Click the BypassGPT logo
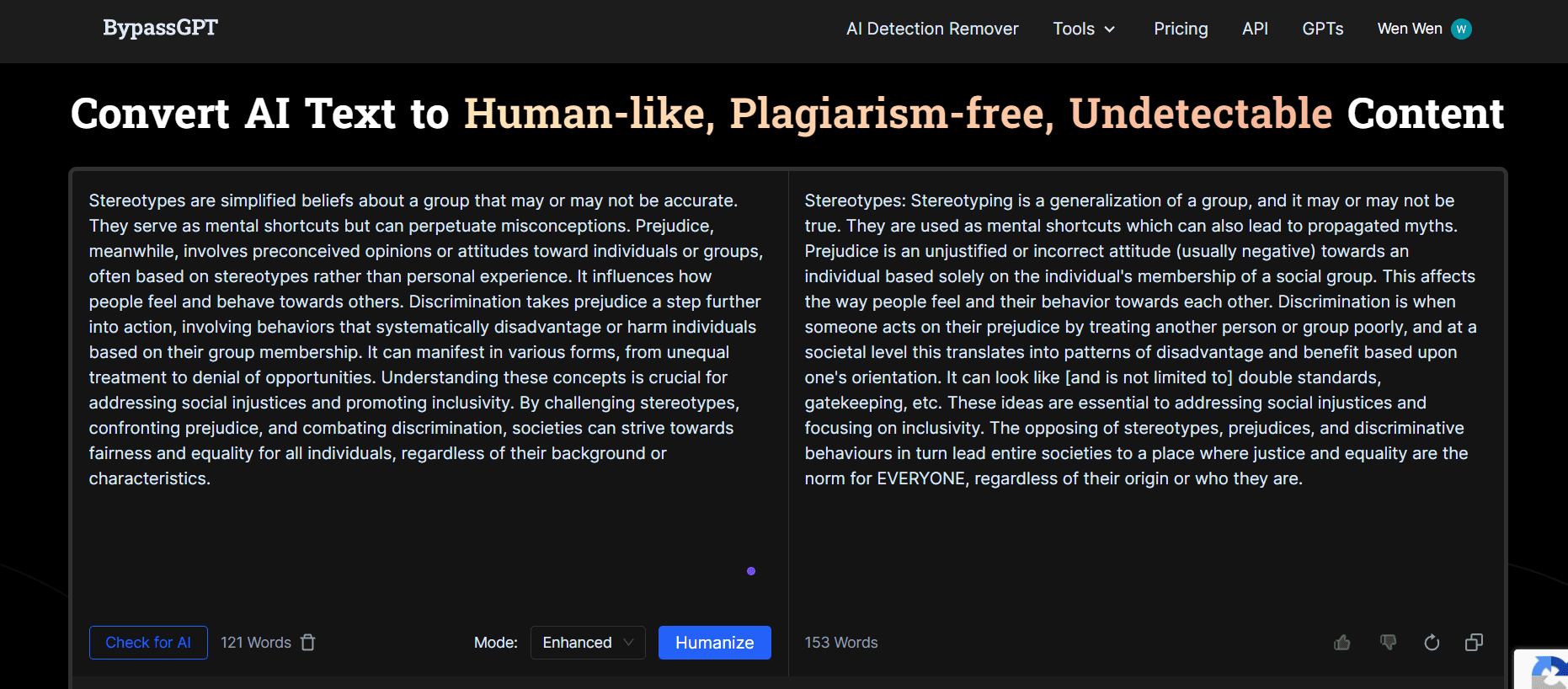1568x689 pixels. click(160, 28)
